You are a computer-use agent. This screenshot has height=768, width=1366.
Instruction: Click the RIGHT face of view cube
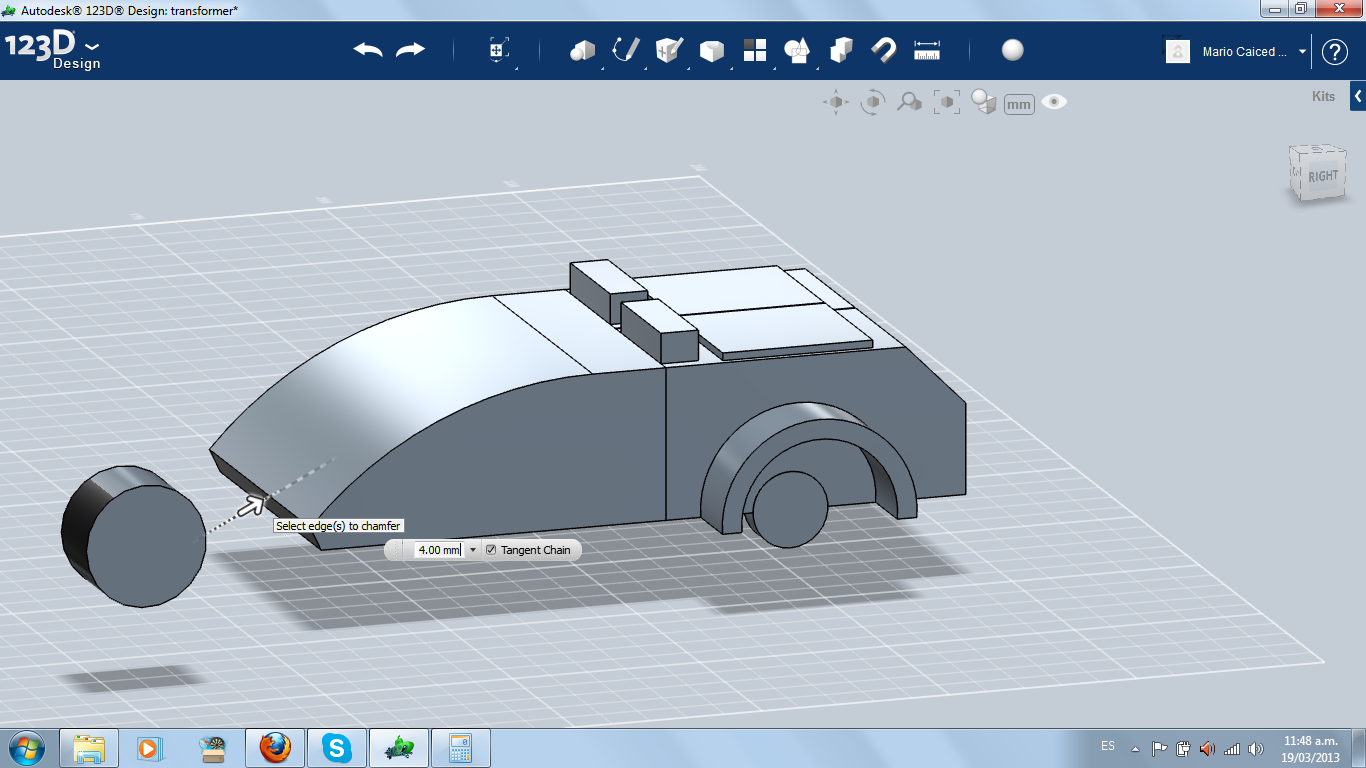point(1322,177)
